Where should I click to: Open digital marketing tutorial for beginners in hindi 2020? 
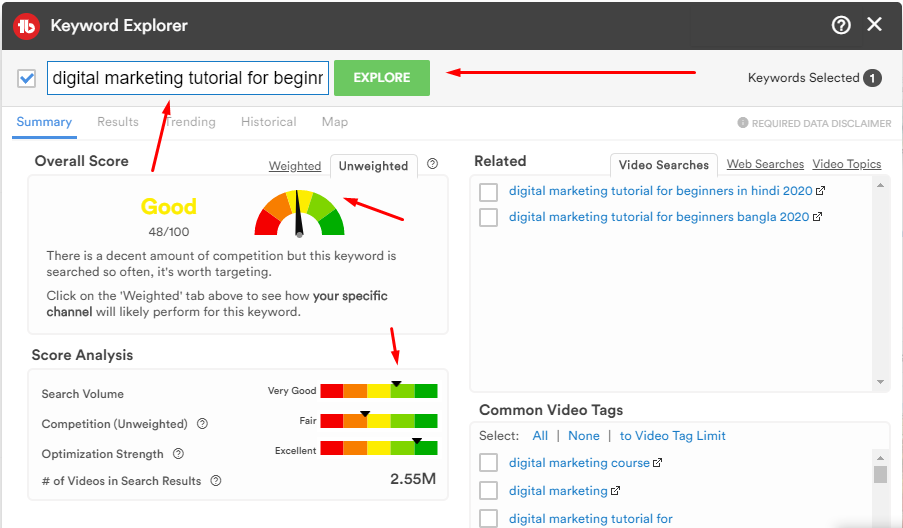click(x=661, y=191)
